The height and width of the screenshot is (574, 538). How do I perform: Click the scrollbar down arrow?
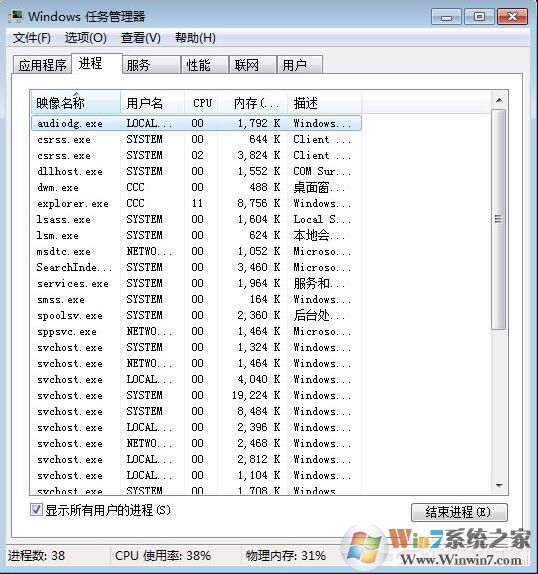498,485
